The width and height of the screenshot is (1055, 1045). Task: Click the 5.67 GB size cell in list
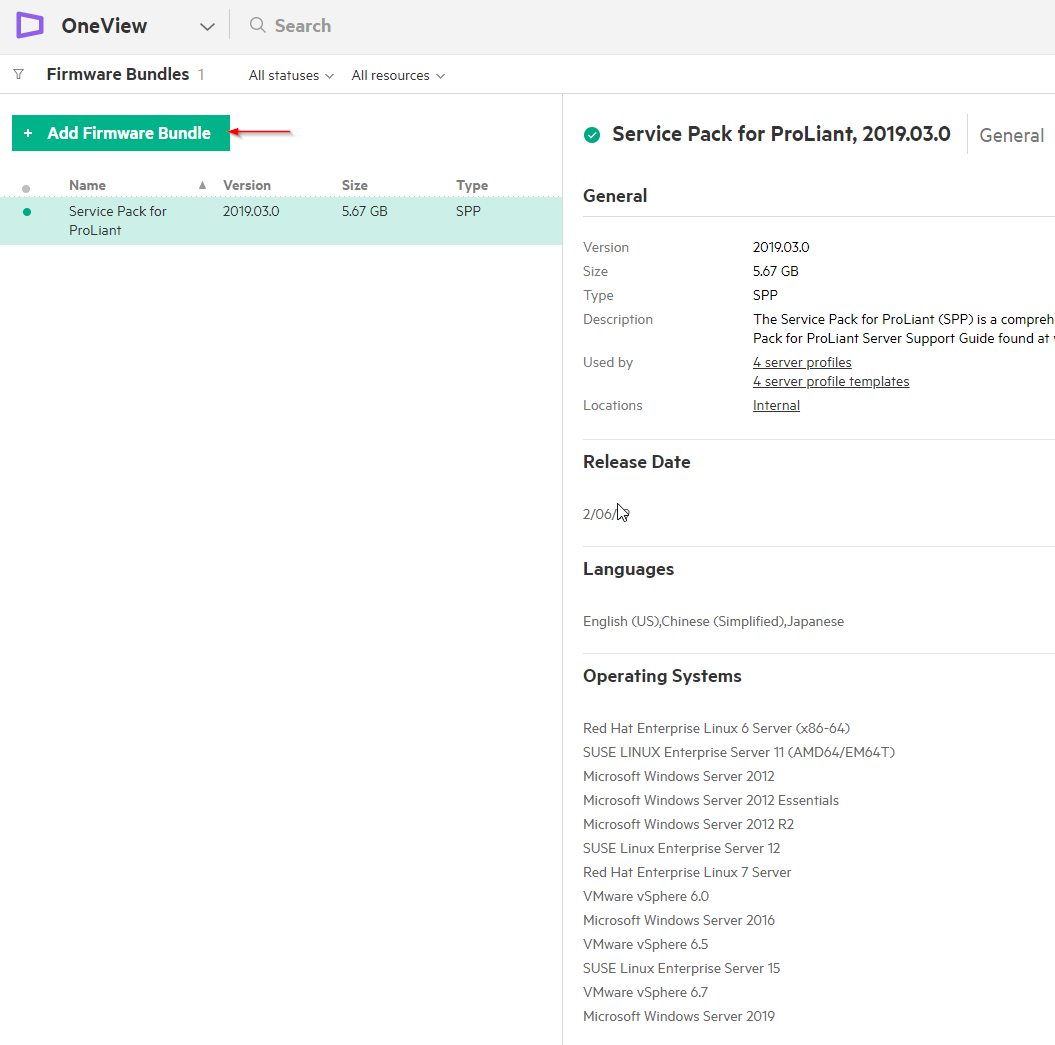[x=364, y=211]
